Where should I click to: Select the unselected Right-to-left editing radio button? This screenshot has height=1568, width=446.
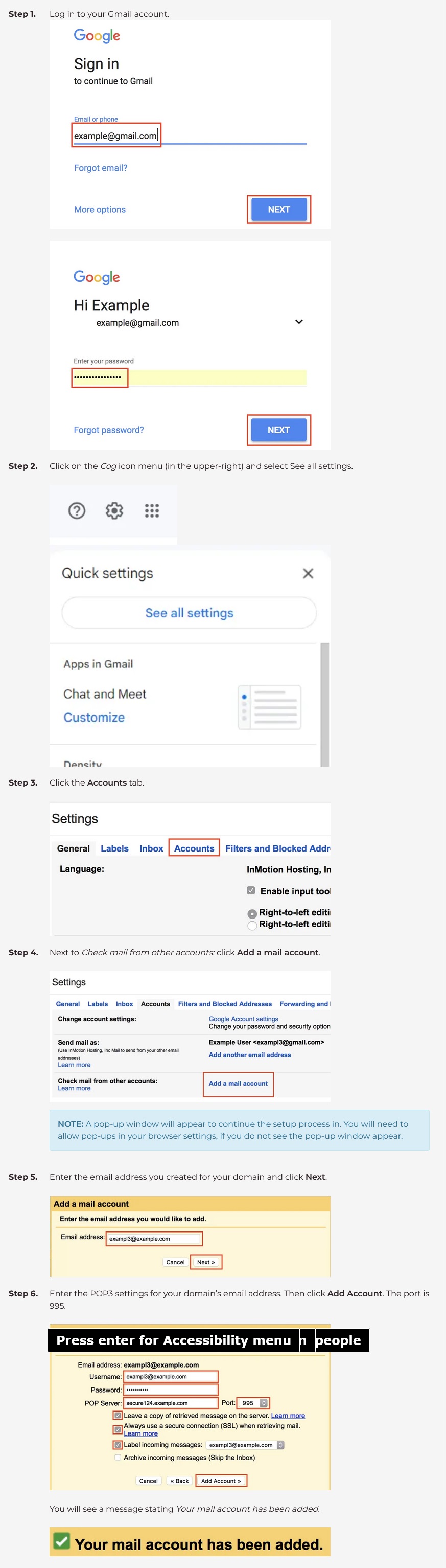click(x=252, y=925)
